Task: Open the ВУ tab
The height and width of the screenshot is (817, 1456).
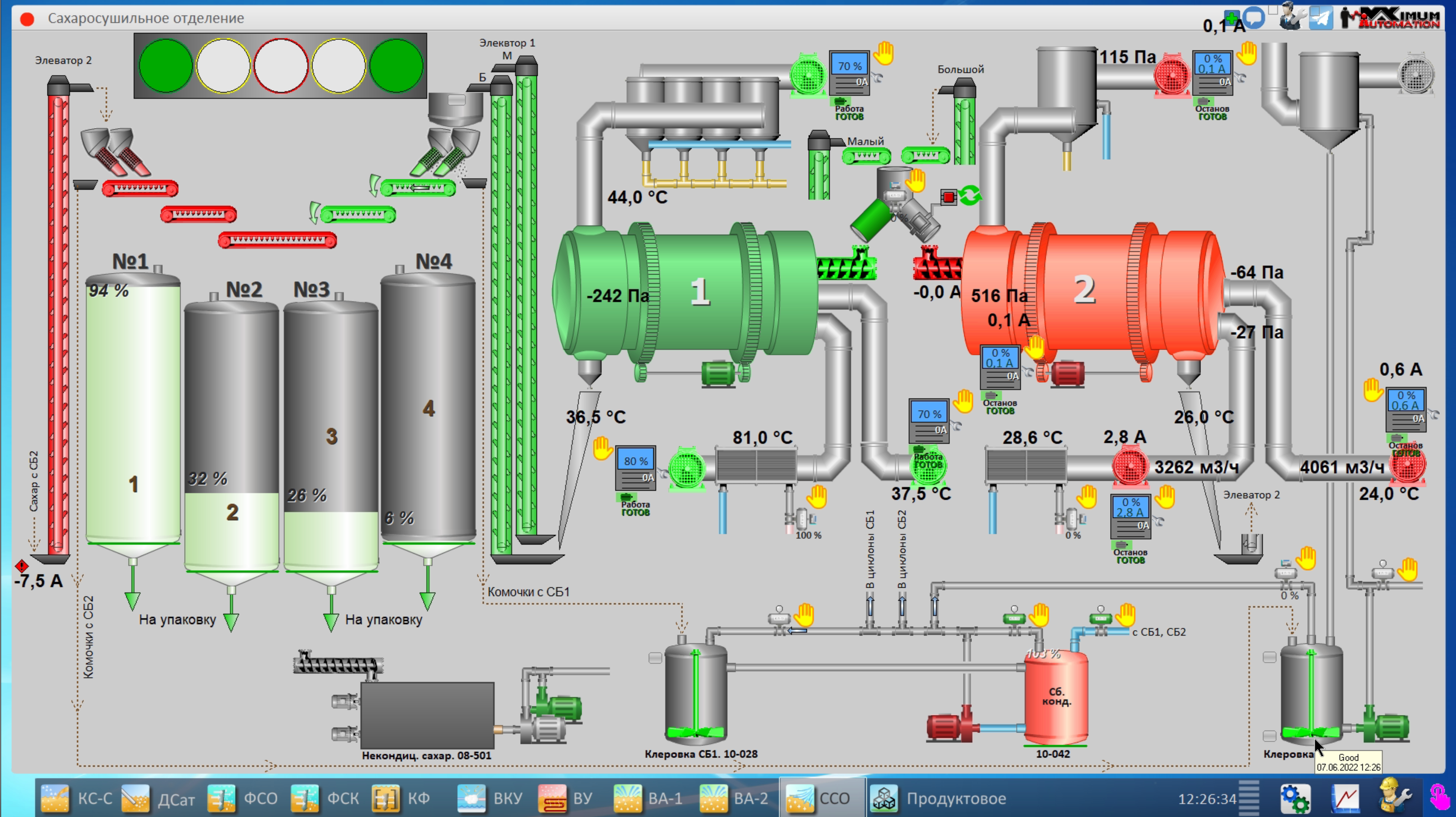Action: click(x=565, y=799)
